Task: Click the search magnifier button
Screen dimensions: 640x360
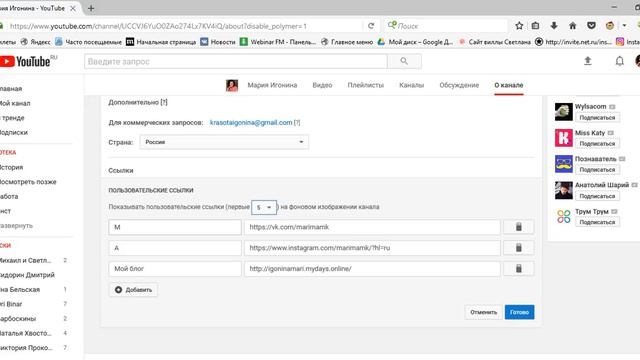Action: [404, 61]
